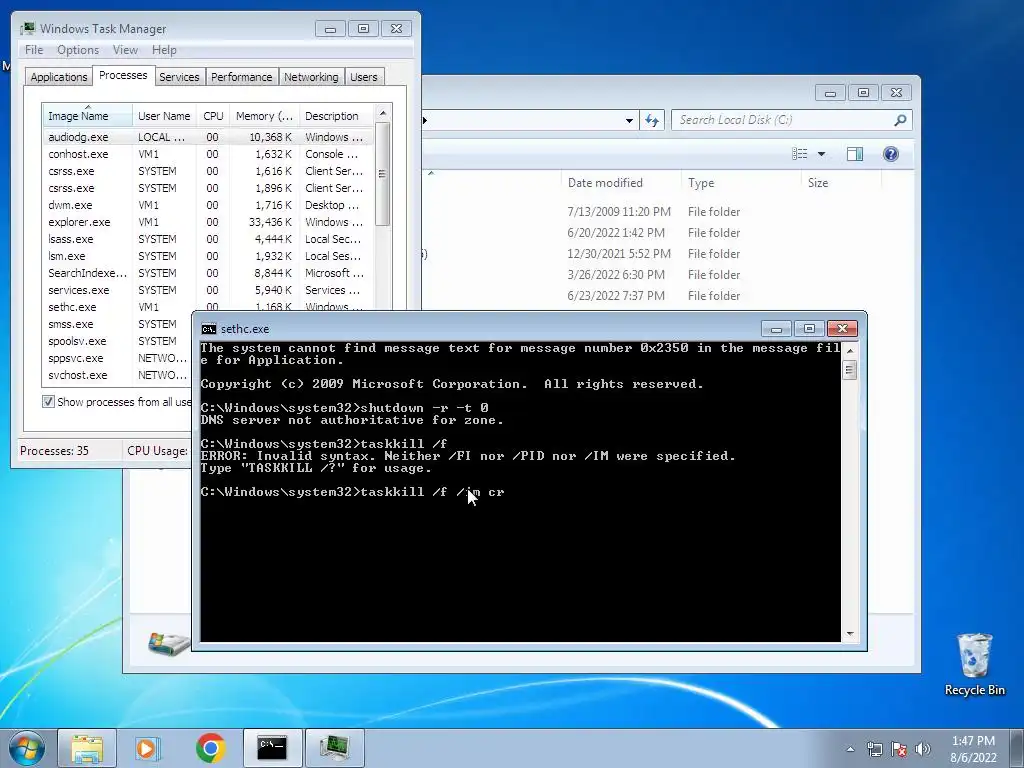Launch Windows Media Player from taskbar

(148, 748)
